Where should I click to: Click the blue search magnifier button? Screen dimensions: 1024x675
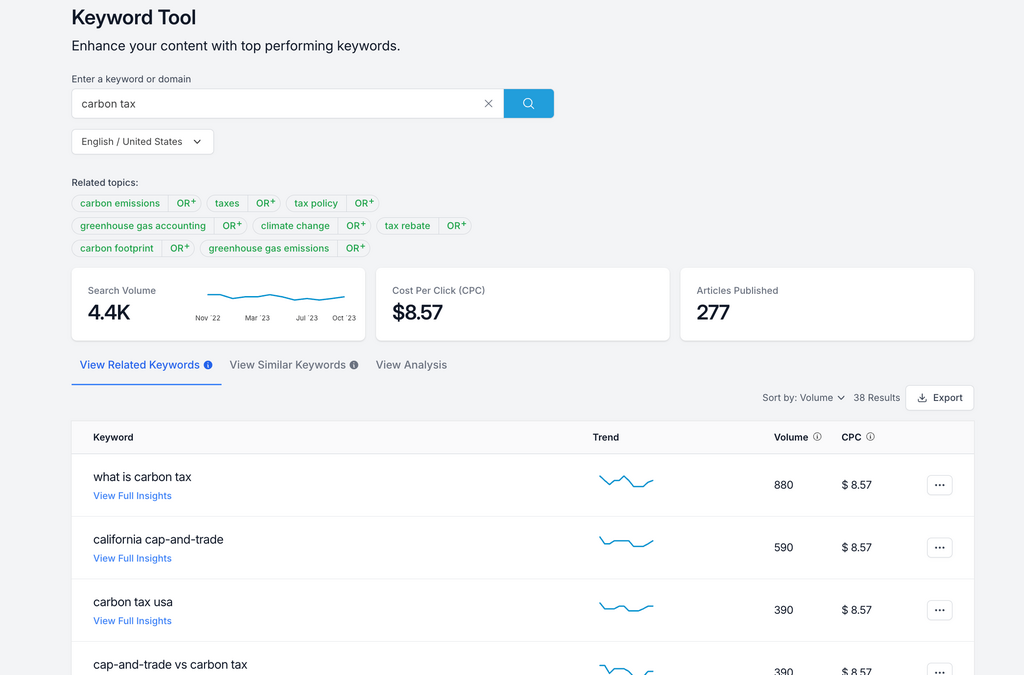528,103
